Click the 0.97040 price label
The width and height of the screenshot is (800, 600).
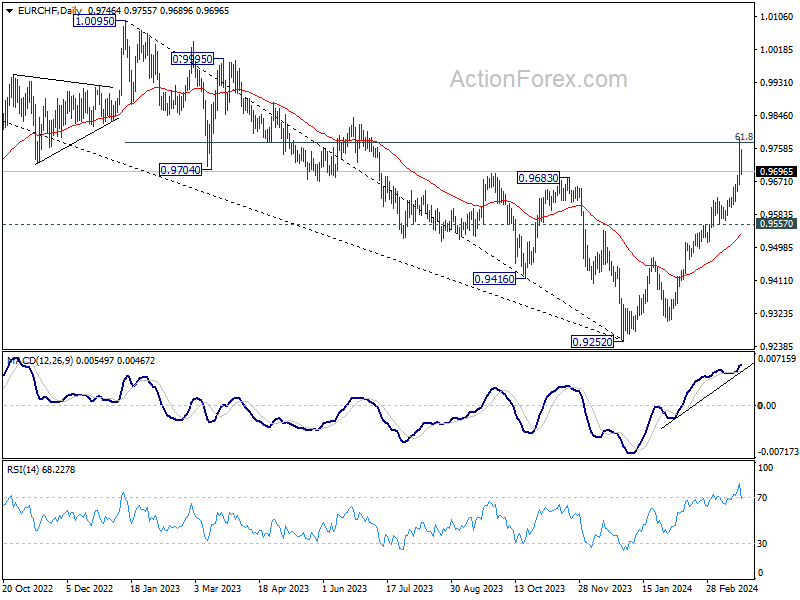pos(181,170)
